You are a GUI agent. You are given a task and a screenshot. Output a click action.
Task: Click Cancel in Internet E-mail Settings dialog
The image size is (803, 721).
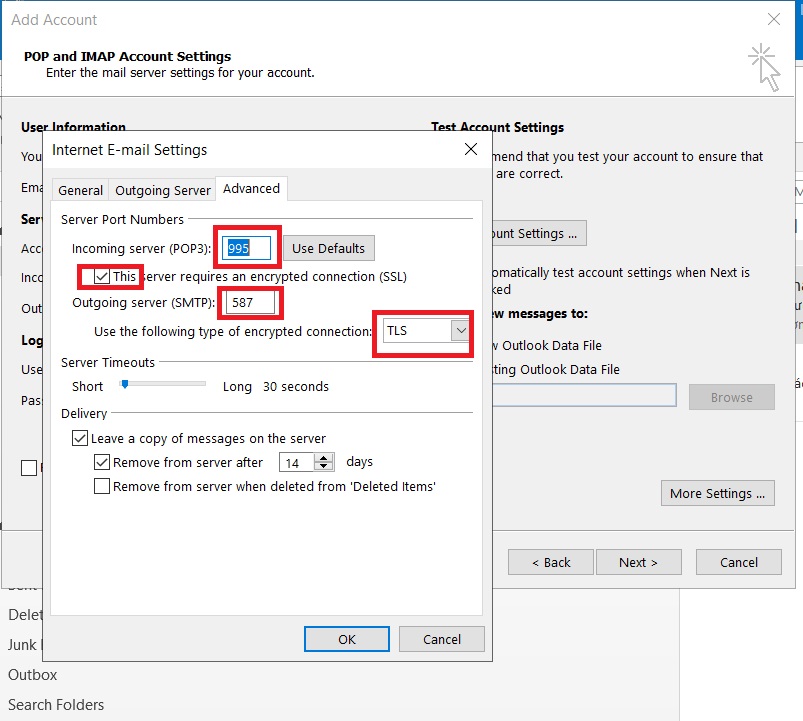click(x=441, y=639)
